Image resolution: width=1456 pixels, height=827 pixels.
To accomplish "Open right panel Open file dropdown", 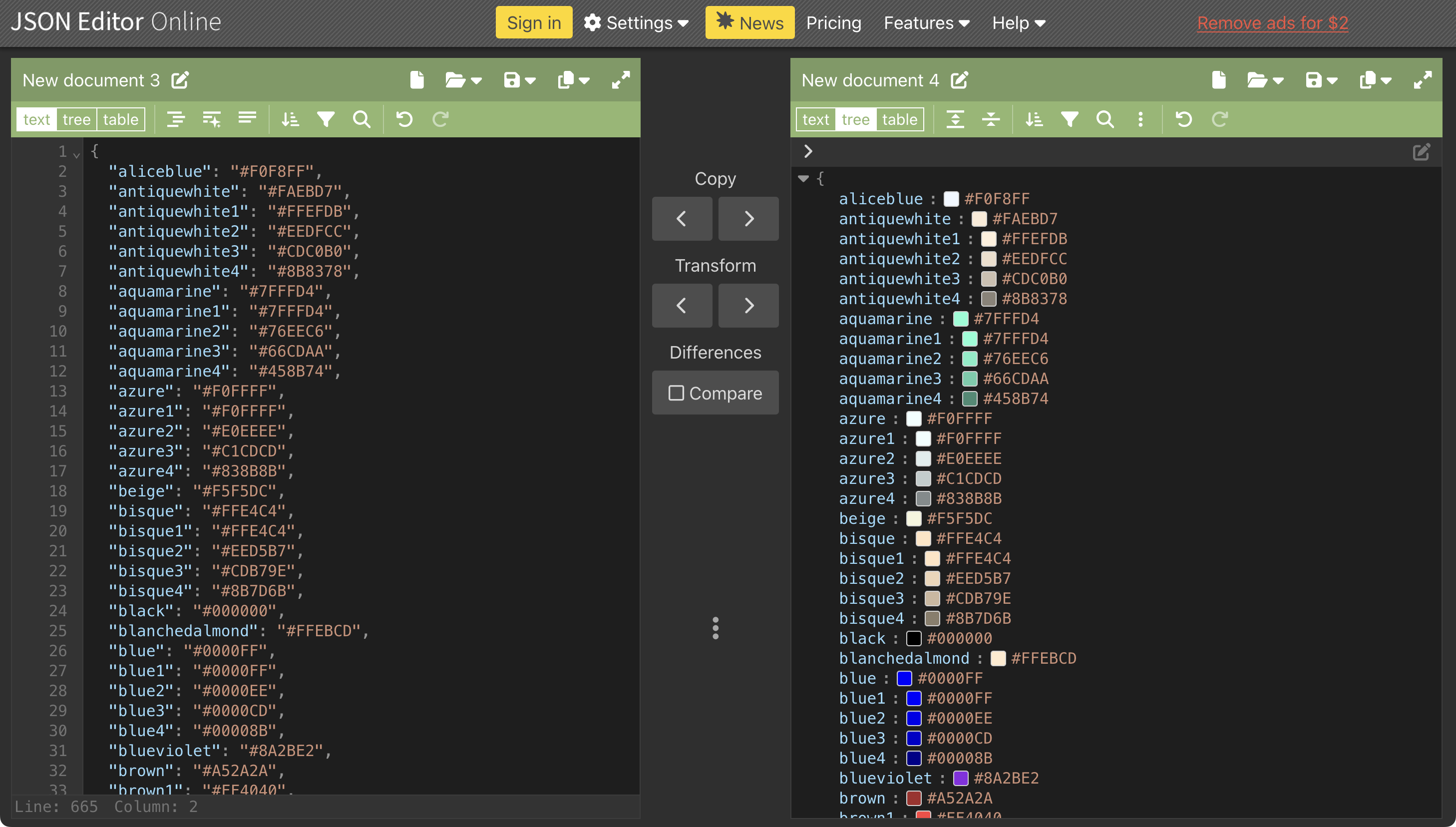I will [x=1265, y=80].
